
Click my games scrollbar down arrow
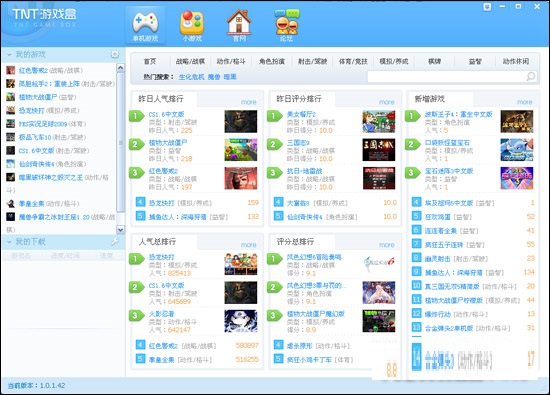pos(120,230)
